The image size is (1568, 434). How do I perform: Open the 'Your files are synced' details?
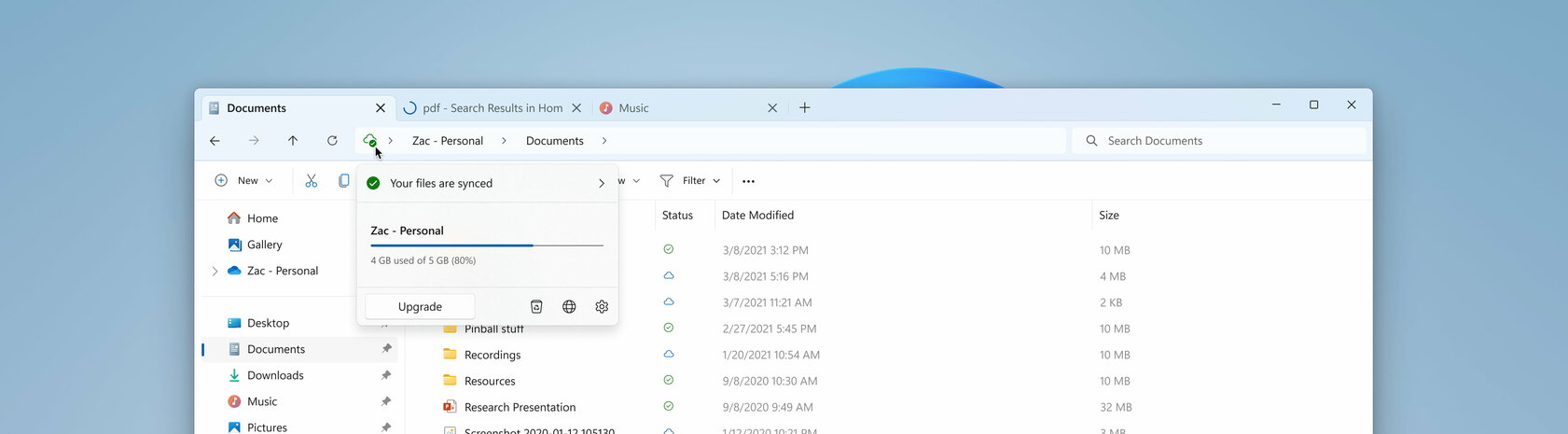tap(487, 183)
